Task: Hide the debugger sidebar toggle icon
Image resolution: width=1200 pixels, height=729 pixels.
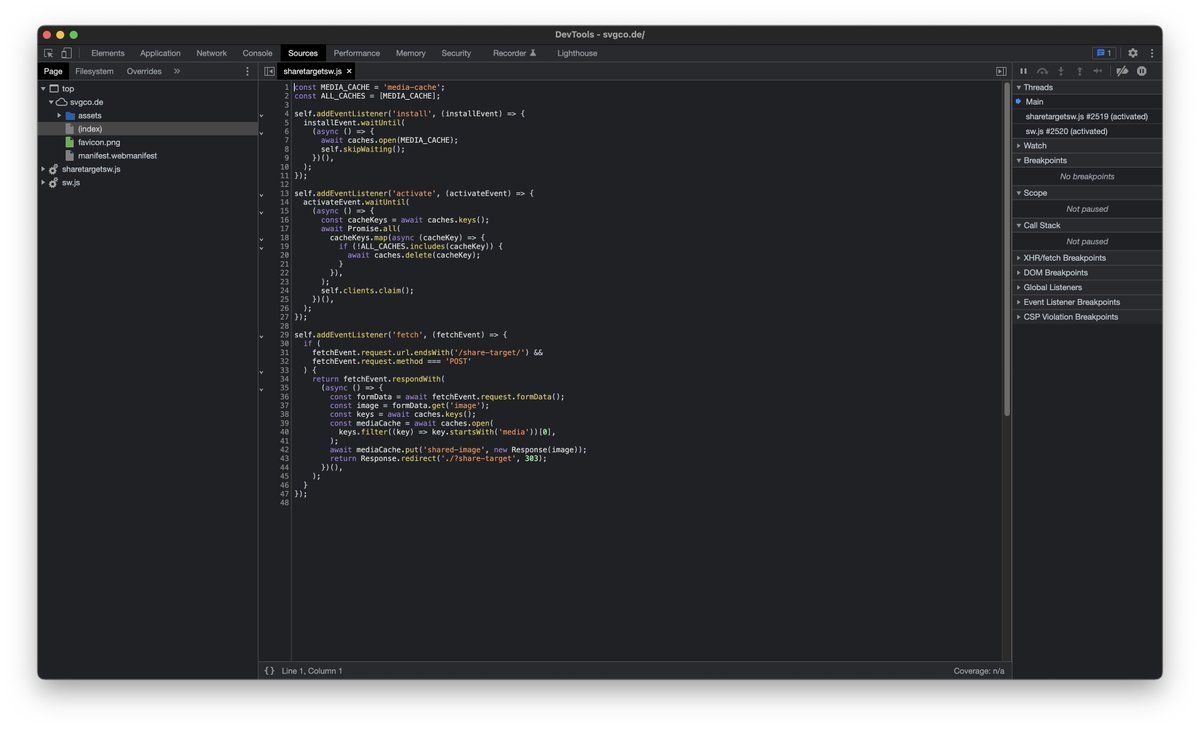Action: click(x=1001, y=71)
